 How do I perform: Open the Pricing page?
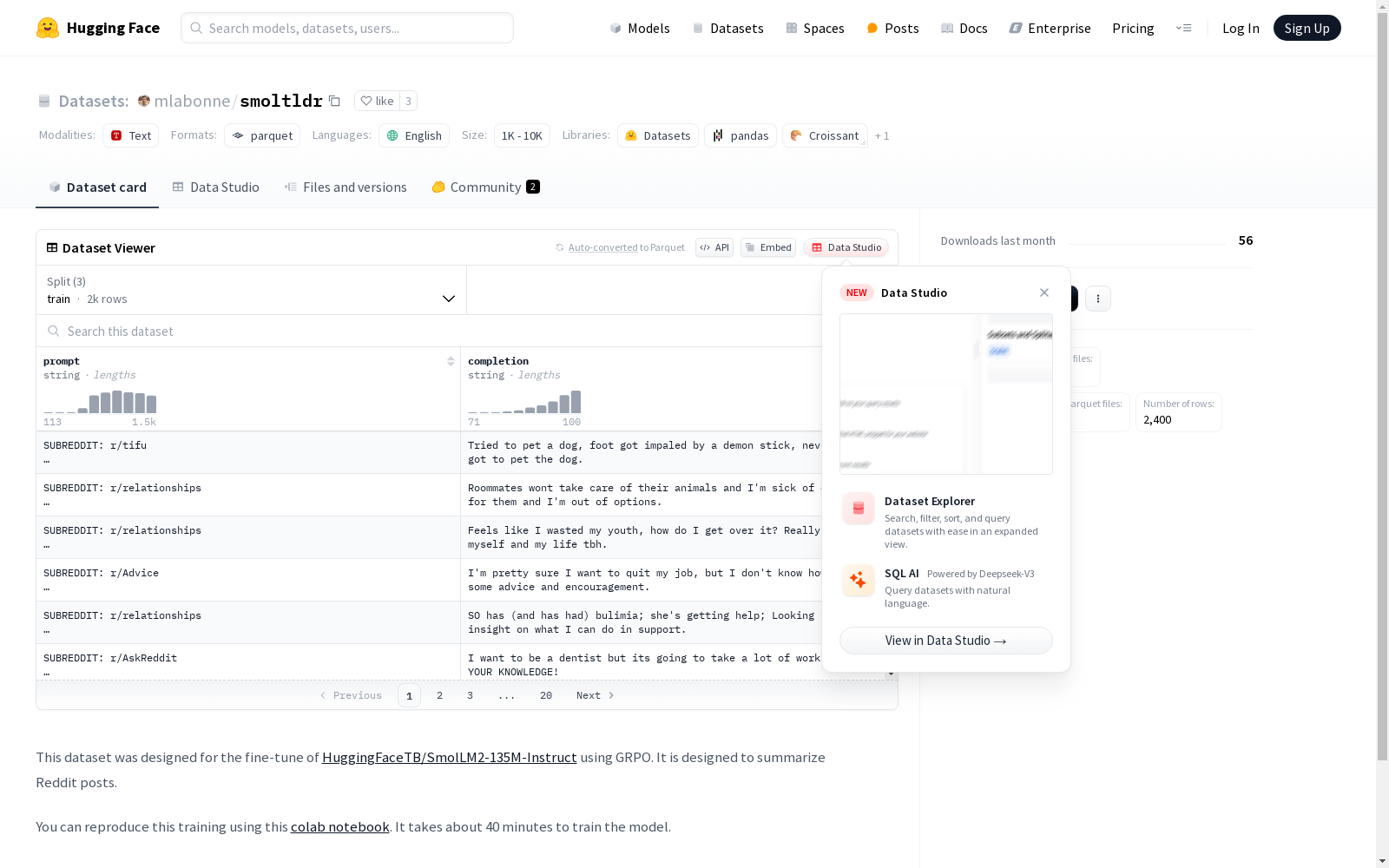tap(1133, 28)
